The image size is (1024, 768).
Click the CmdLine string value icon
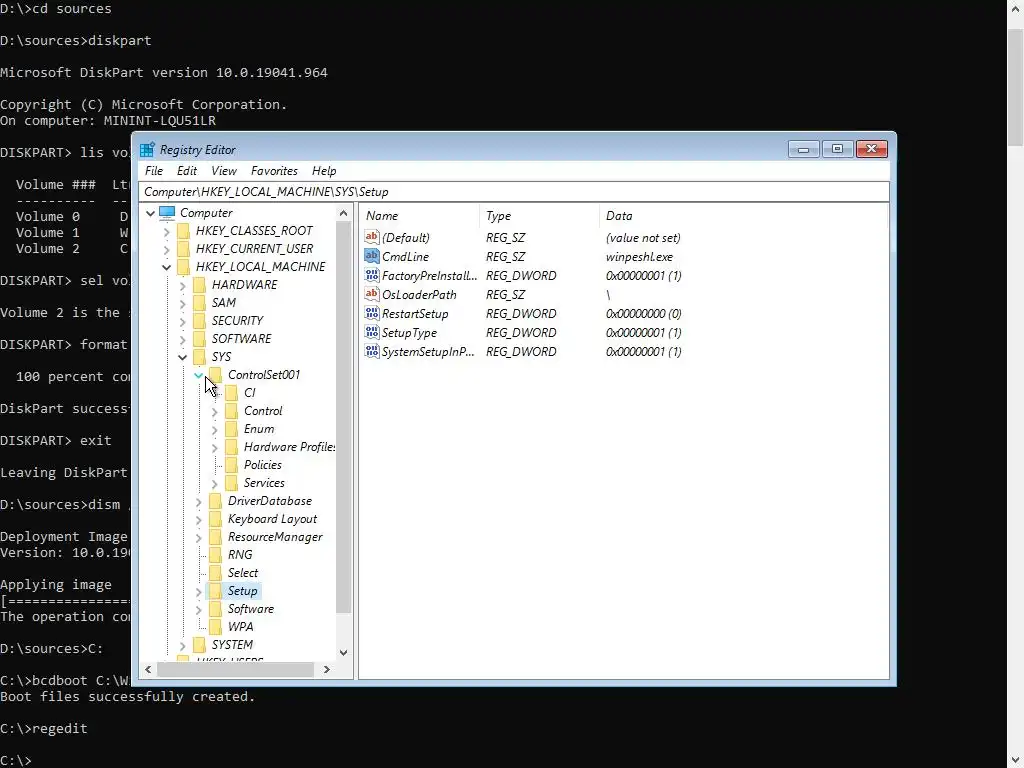pos(372,256)
